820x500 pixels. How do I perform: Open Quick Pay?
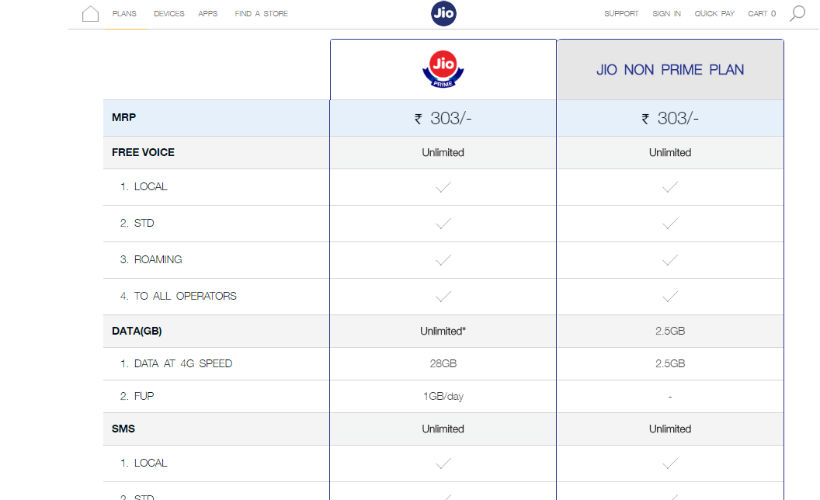tap(714, 14)
